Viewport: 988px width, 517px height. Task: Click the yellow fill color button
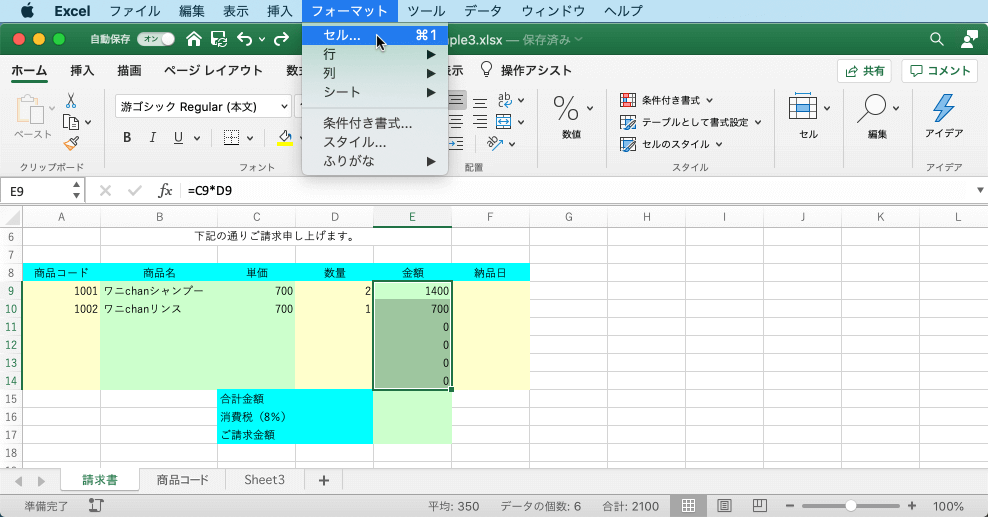[x=285, y=138]
